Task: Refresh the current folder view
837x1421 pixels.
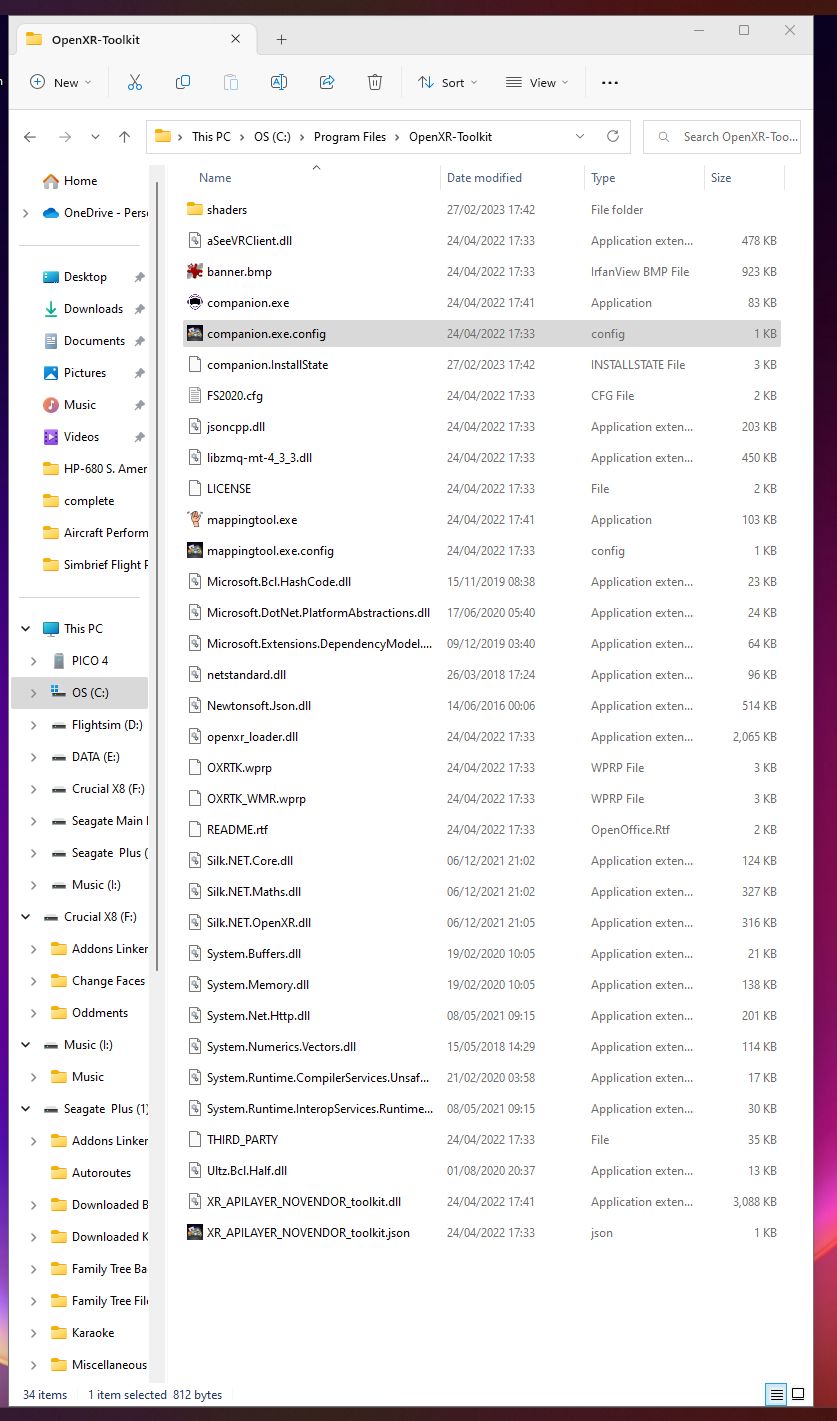Action: point(613,136)
